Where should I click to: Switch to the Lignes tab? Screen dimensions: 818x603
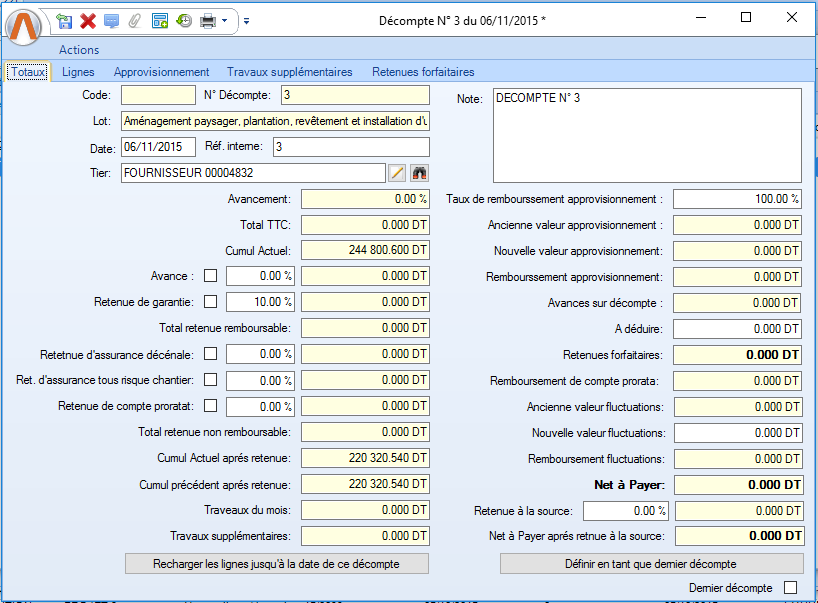78,72
